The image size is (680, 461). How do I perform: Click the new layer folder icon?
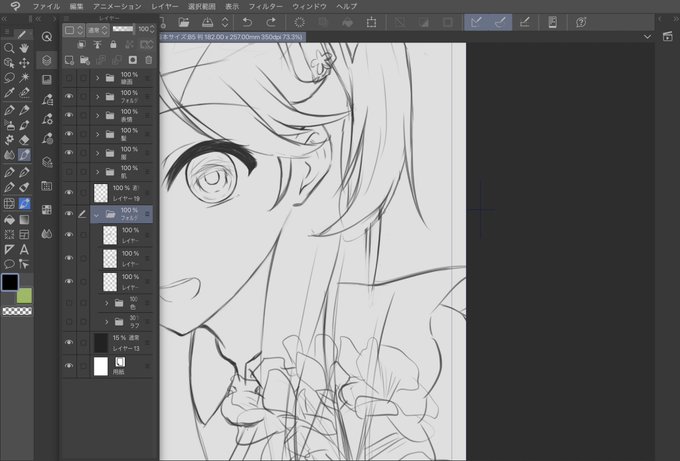(x=85, y=60)
